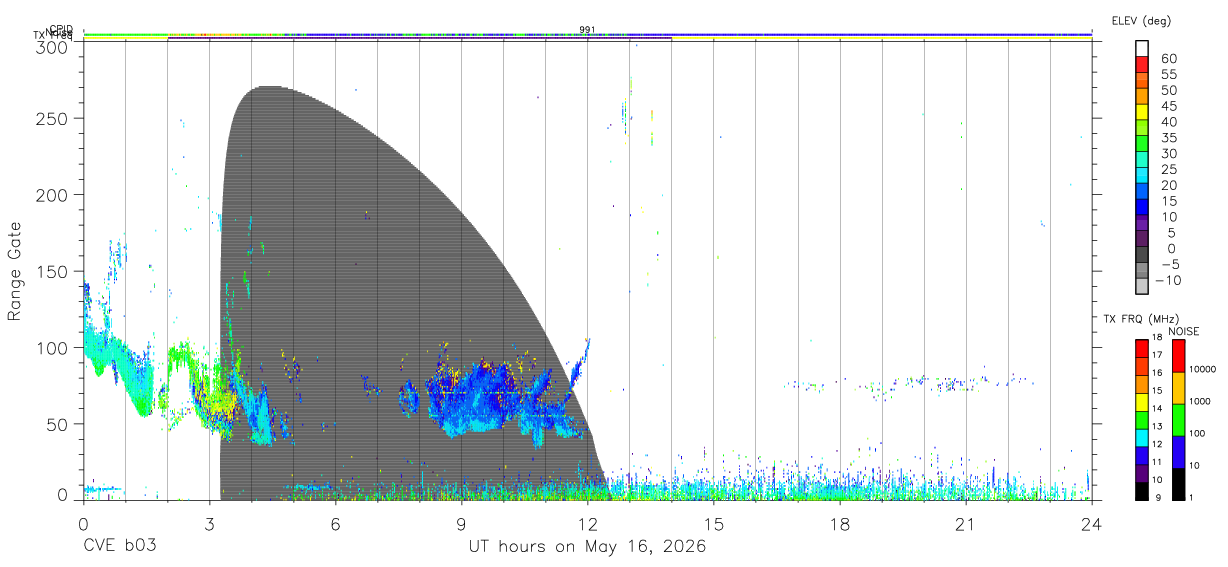The image size is (1228, 567).
Task: Click the '1' label on NOISE scale
Action: tap(1191, 498)
